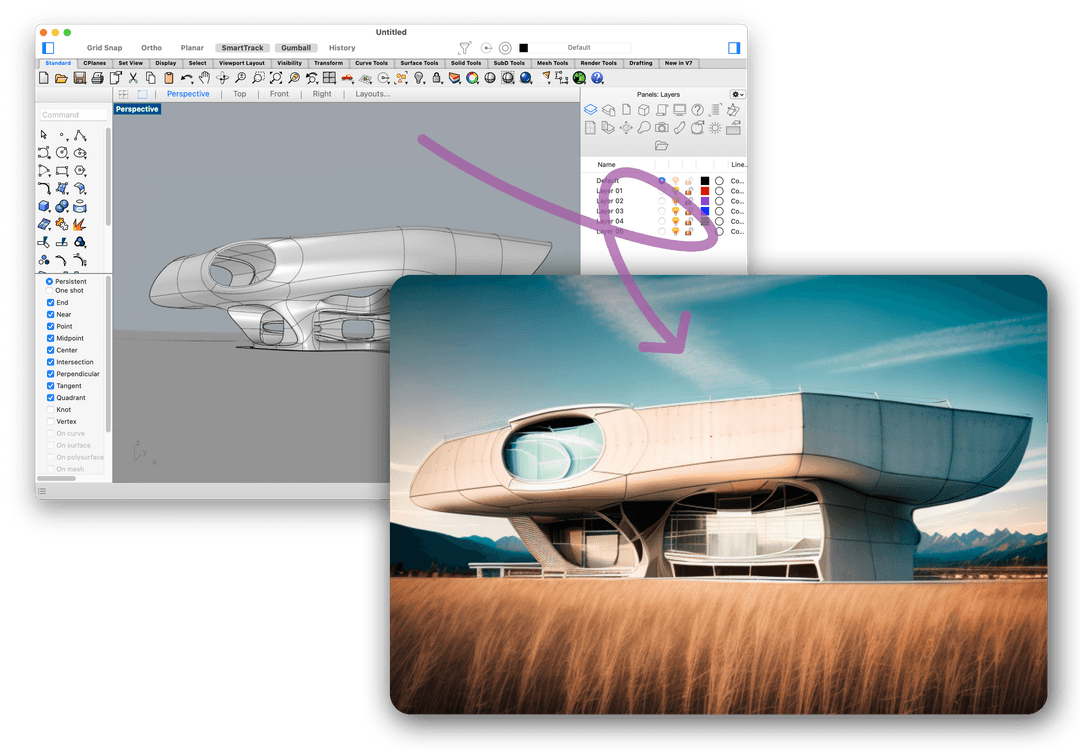
Task: Uncheck the Midpoint object snap
Action: (x=51, y=338)
